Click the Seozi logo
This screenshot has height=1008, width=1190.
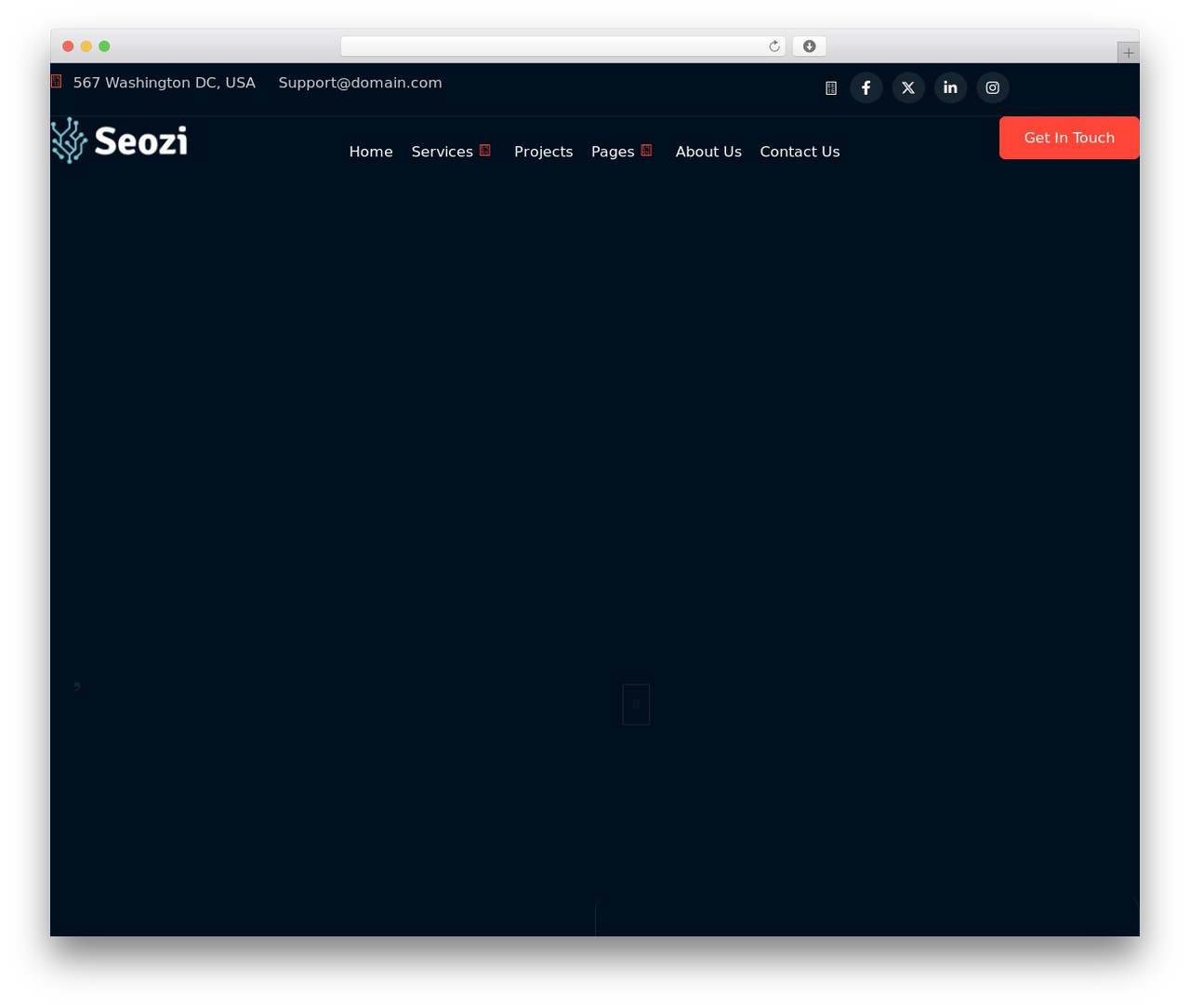pos(119,140)
